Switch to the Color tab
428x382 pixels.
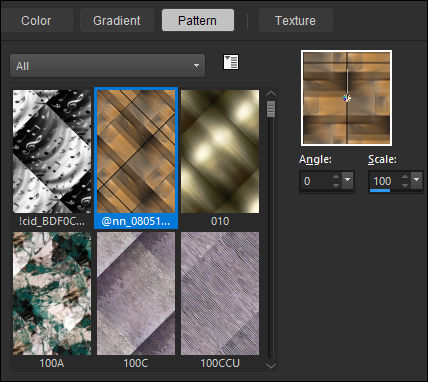point(37,21)
